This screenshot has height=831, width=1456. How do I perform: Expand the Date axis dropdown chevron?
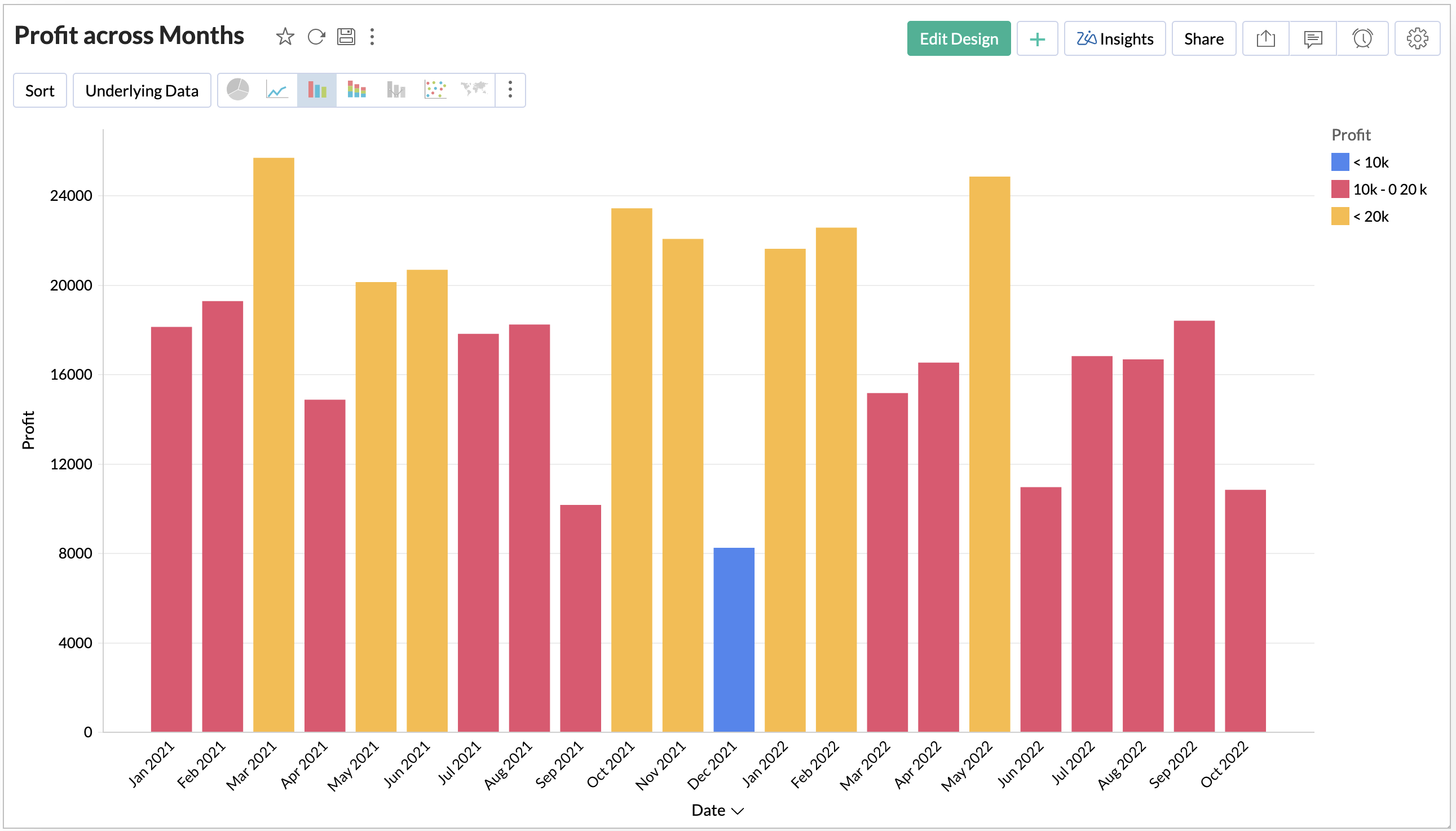click(x=738, y=811)
